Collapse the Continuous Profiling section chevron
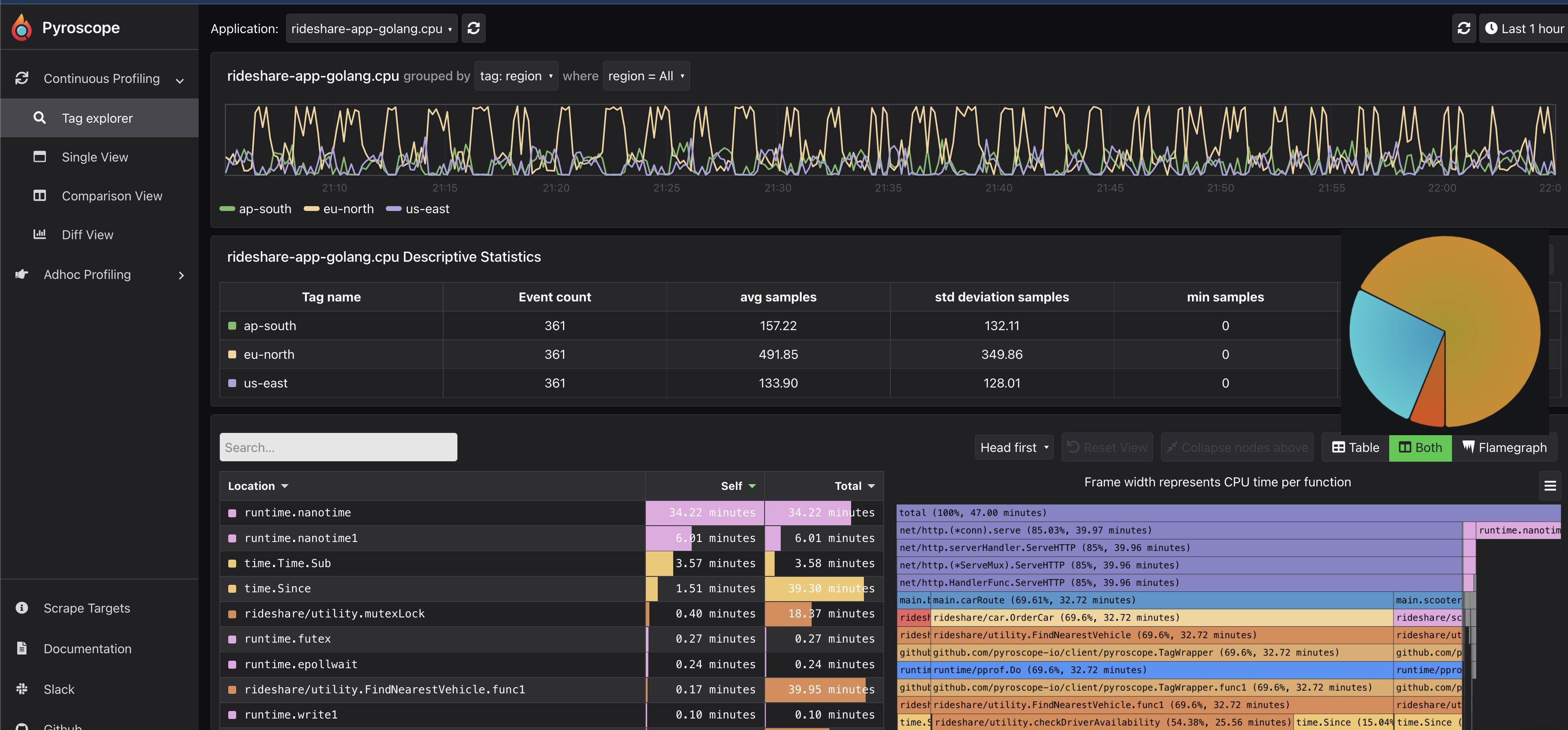1568x730 pixels. [x=180, y=79]
